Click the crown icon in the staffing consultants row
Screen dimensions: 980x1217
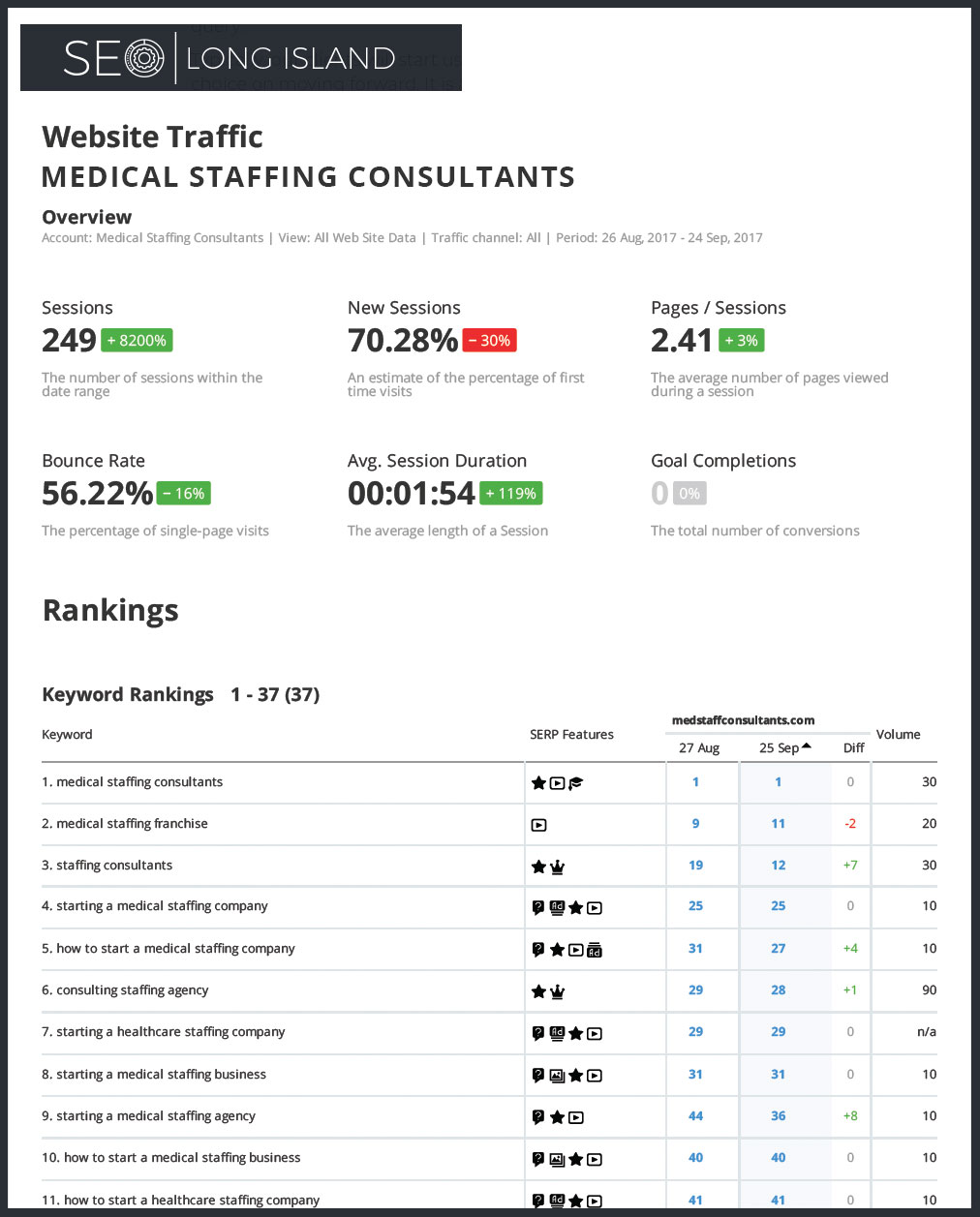pyautogui.click(x=557, y=867)
